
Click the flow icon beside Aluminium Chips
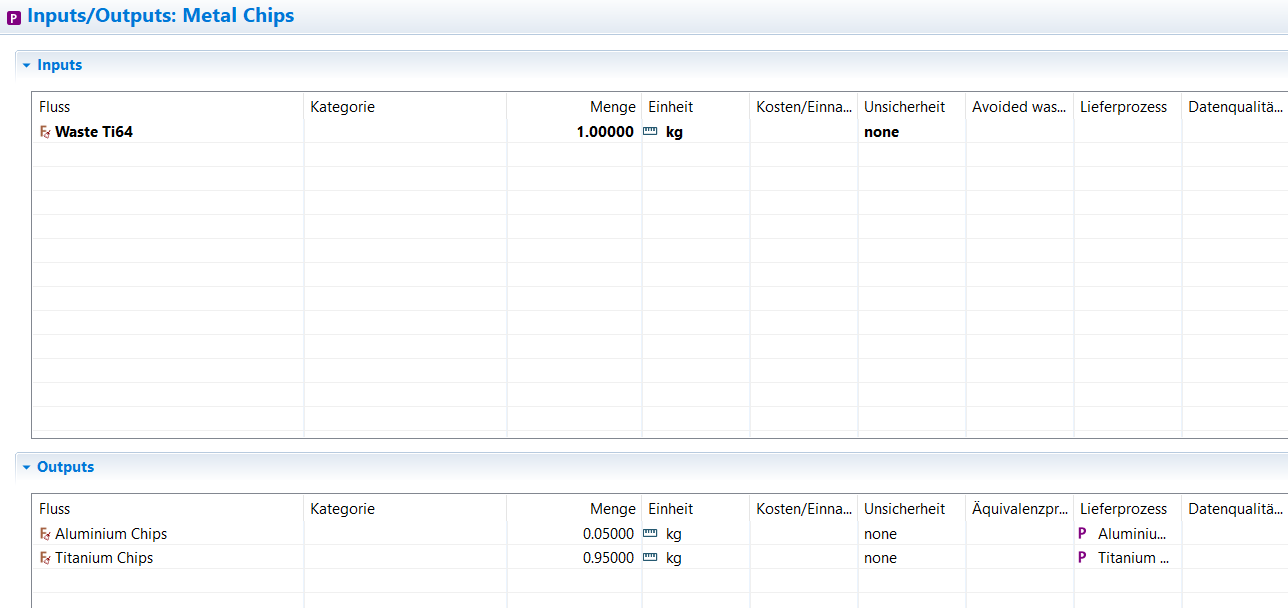pos(45,534)
